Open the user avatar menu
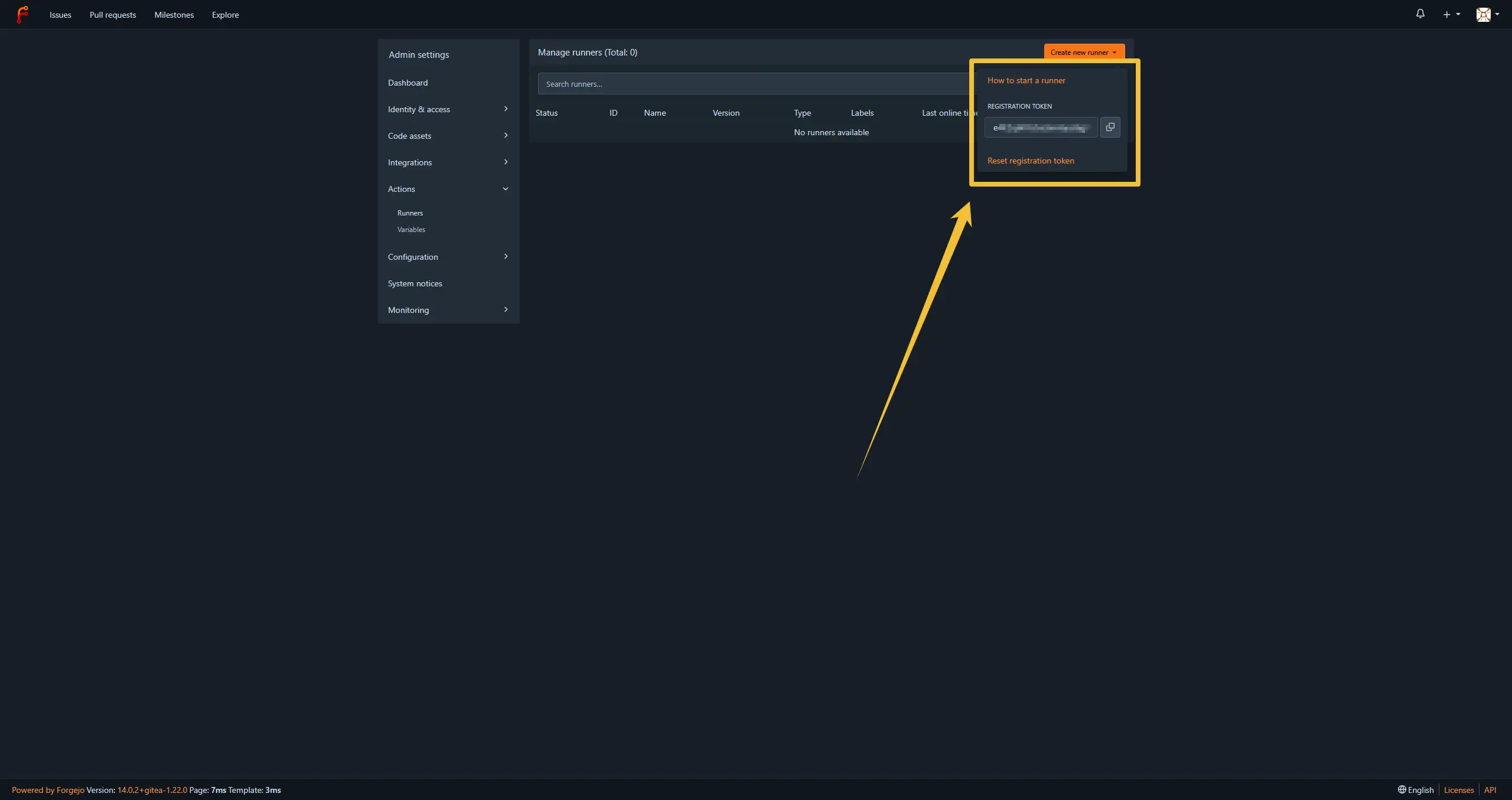Screen dimensions: 1512x800 (x=1485, y=14)
